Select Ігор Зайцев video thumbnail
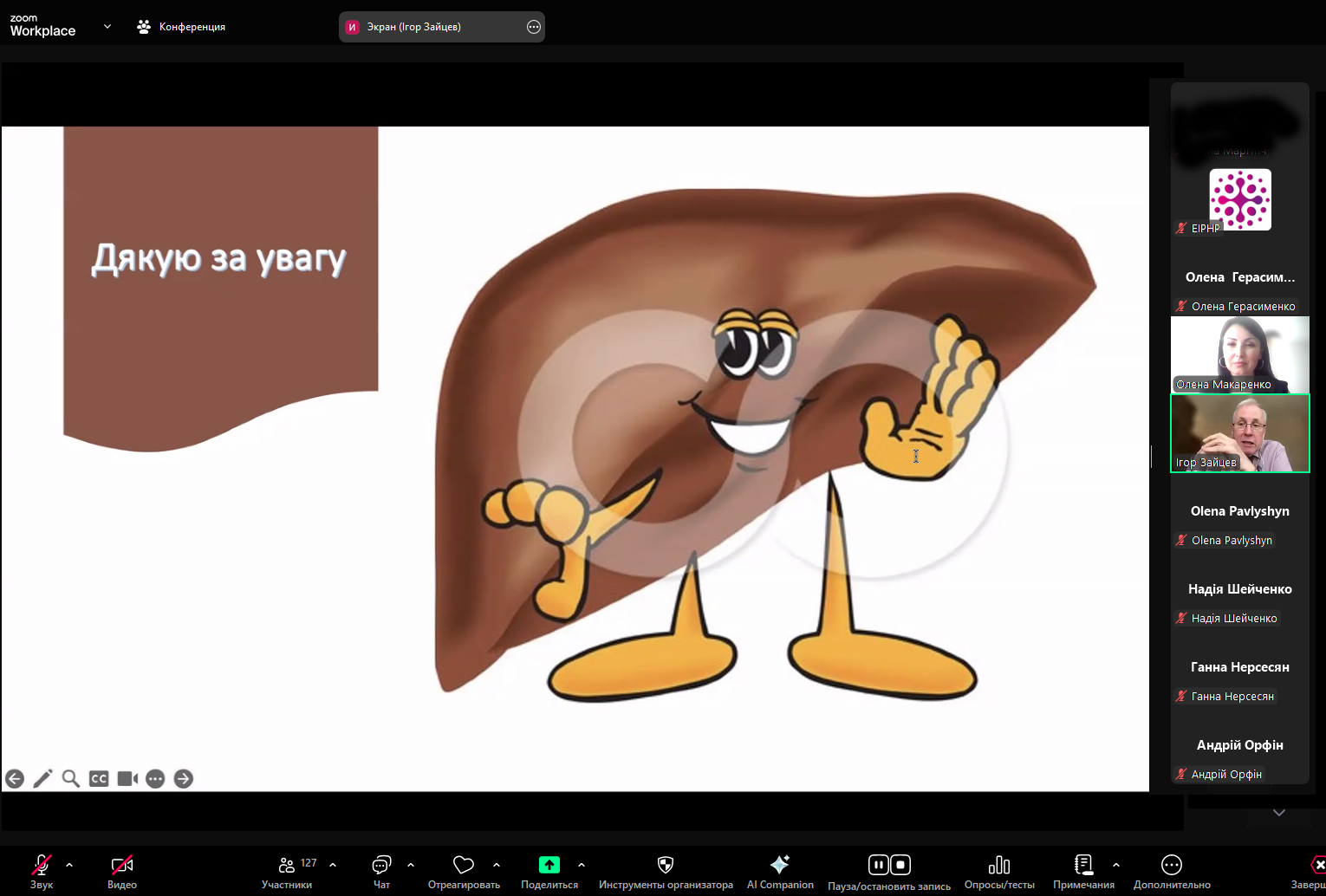The width and height of the screenshot is (1326, 896). point(1239,433)
